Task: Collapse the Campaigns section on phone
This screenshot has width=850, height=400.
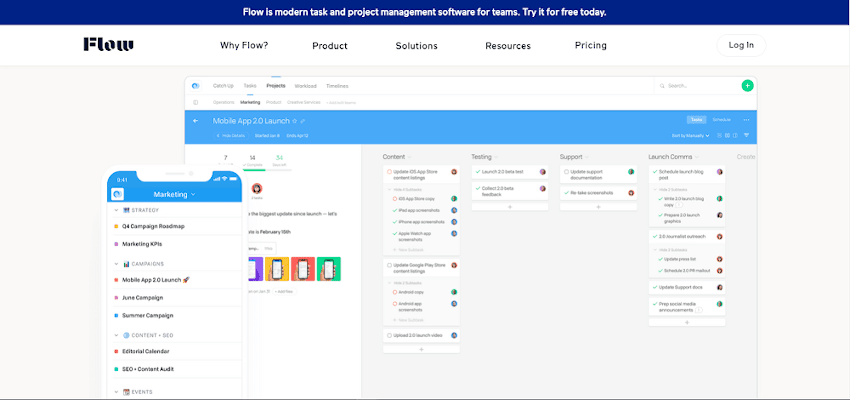Action: pos(116,264)
